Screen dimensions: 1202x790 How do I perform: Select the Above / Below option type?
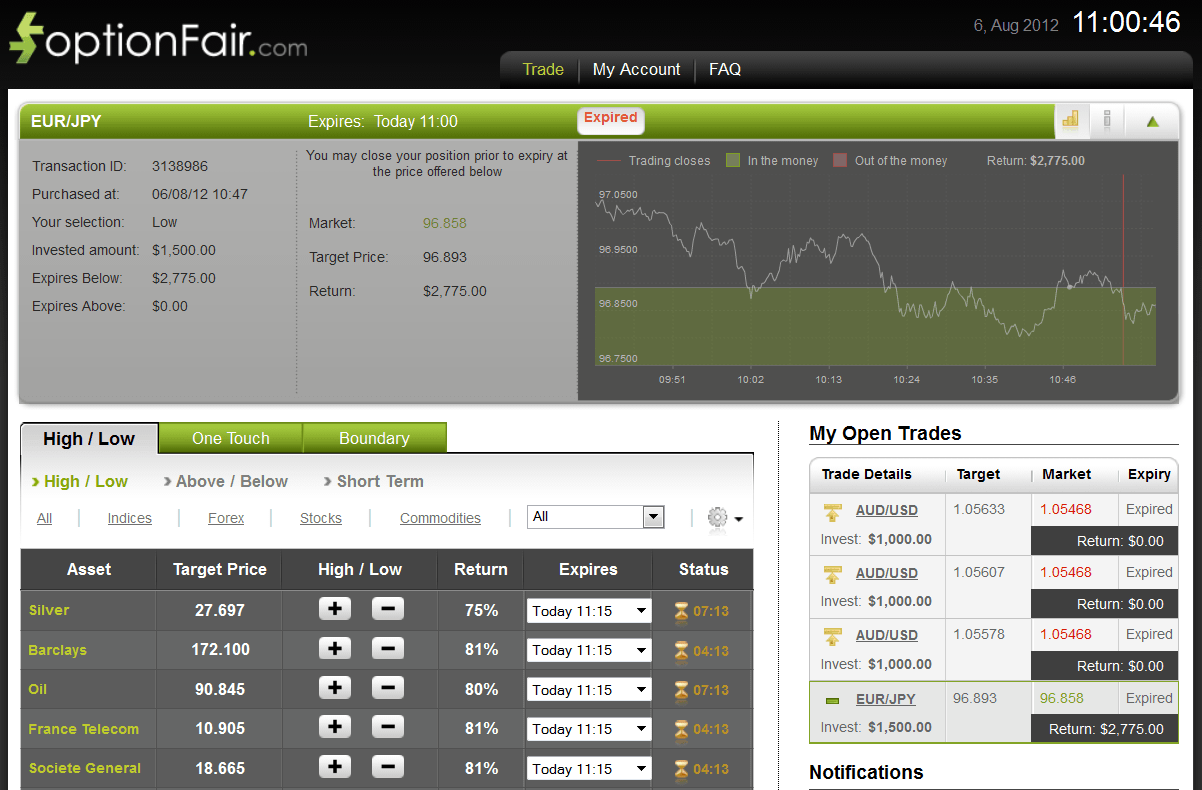tap(231, 481)
